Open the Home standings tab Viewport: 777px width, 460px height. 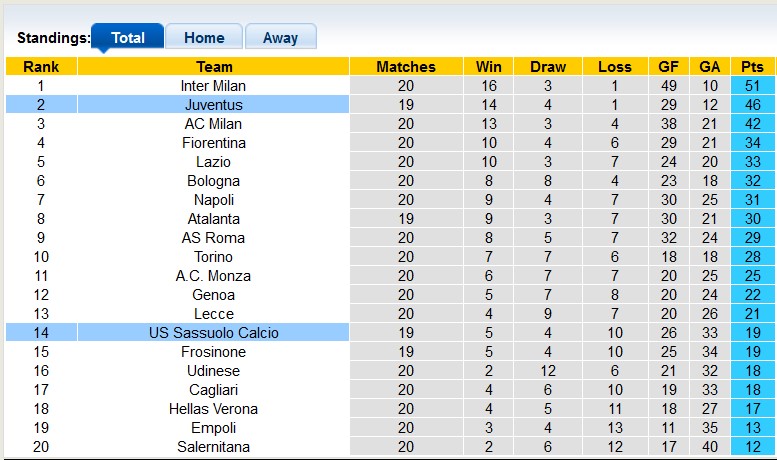(x=204, y=38)
